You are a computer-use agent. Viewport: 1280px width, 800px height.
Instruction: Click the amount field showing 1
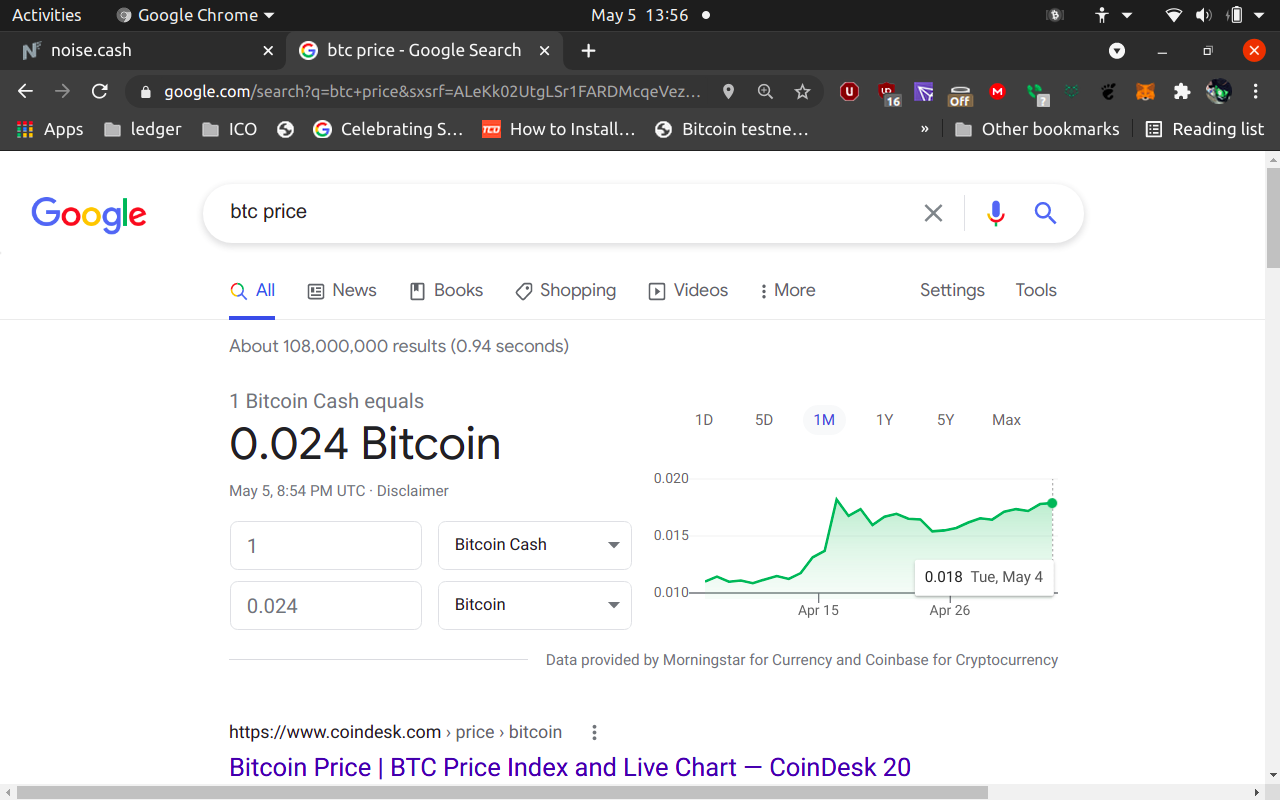(326, 545)
